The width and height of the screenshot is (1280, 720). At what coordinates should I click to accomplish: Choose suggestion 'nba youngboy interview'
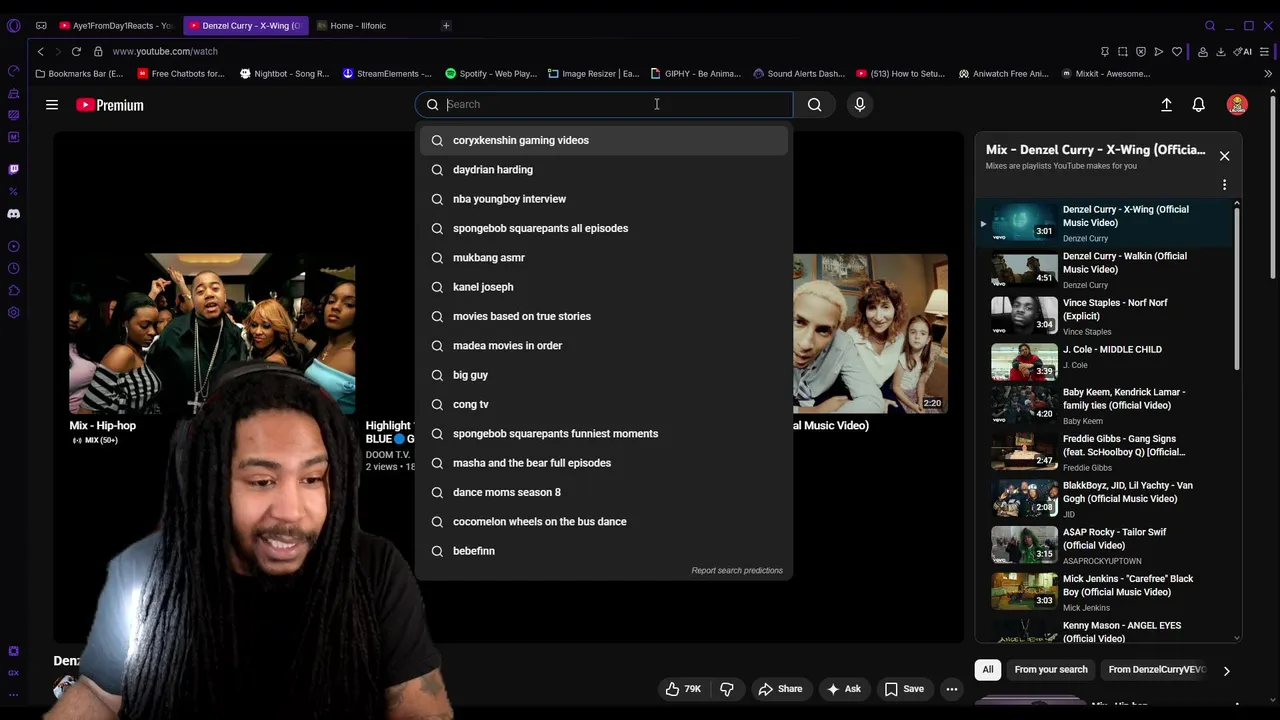tap(604, 199)
